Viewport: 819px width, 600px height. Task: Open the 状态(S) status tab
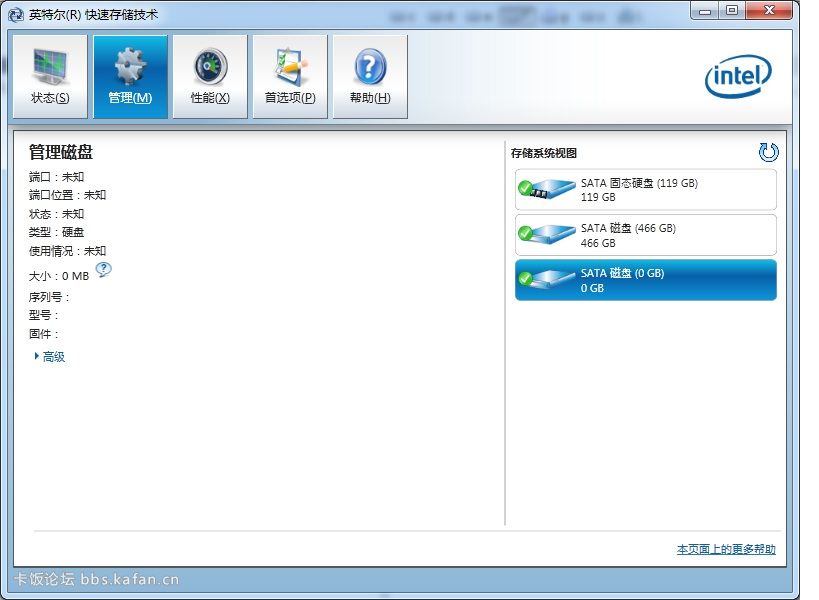click(x=50, y=77)
